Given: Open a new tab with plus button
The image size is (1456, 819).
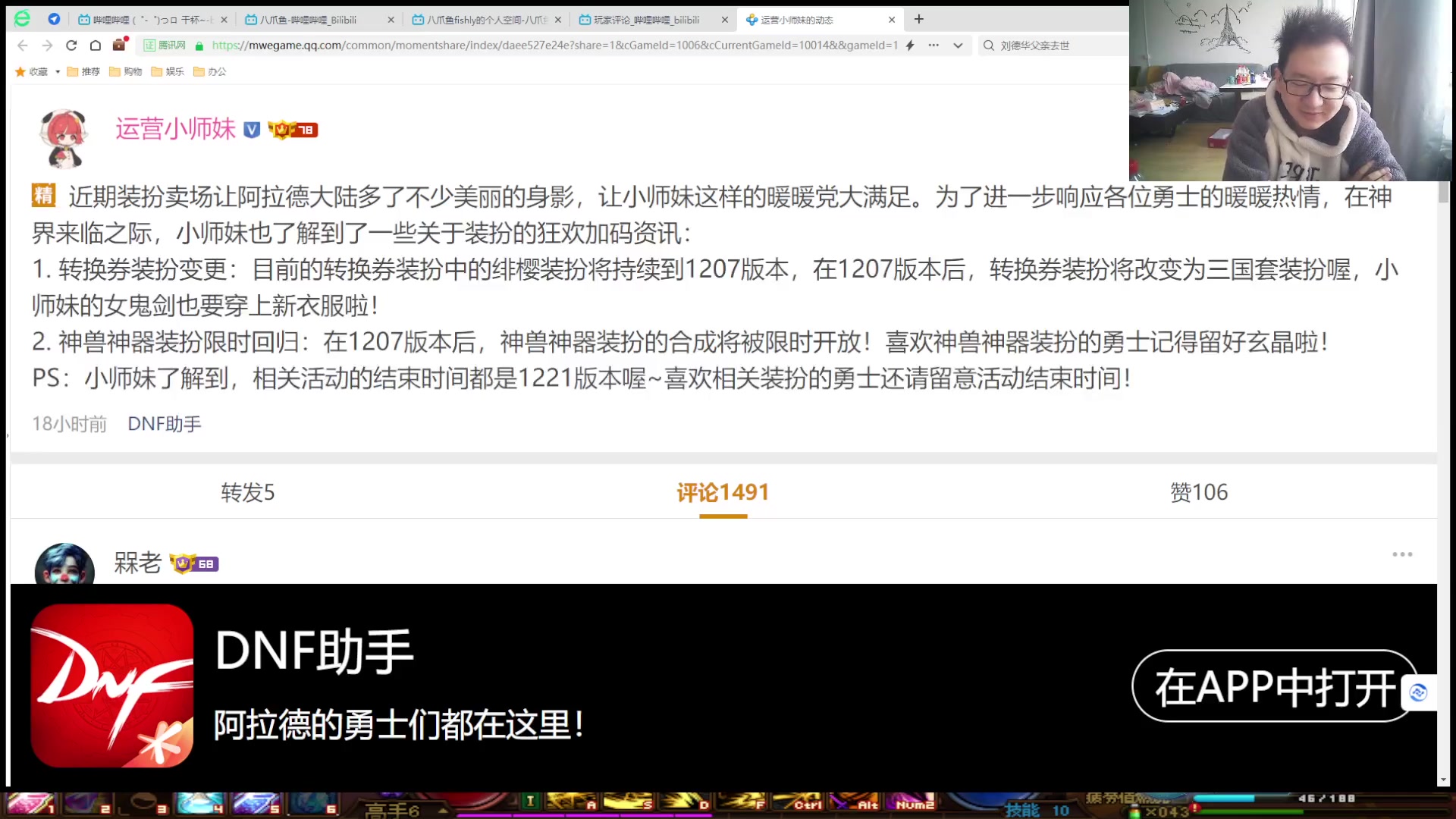Looking at the screenshot, I should [919, 19].
